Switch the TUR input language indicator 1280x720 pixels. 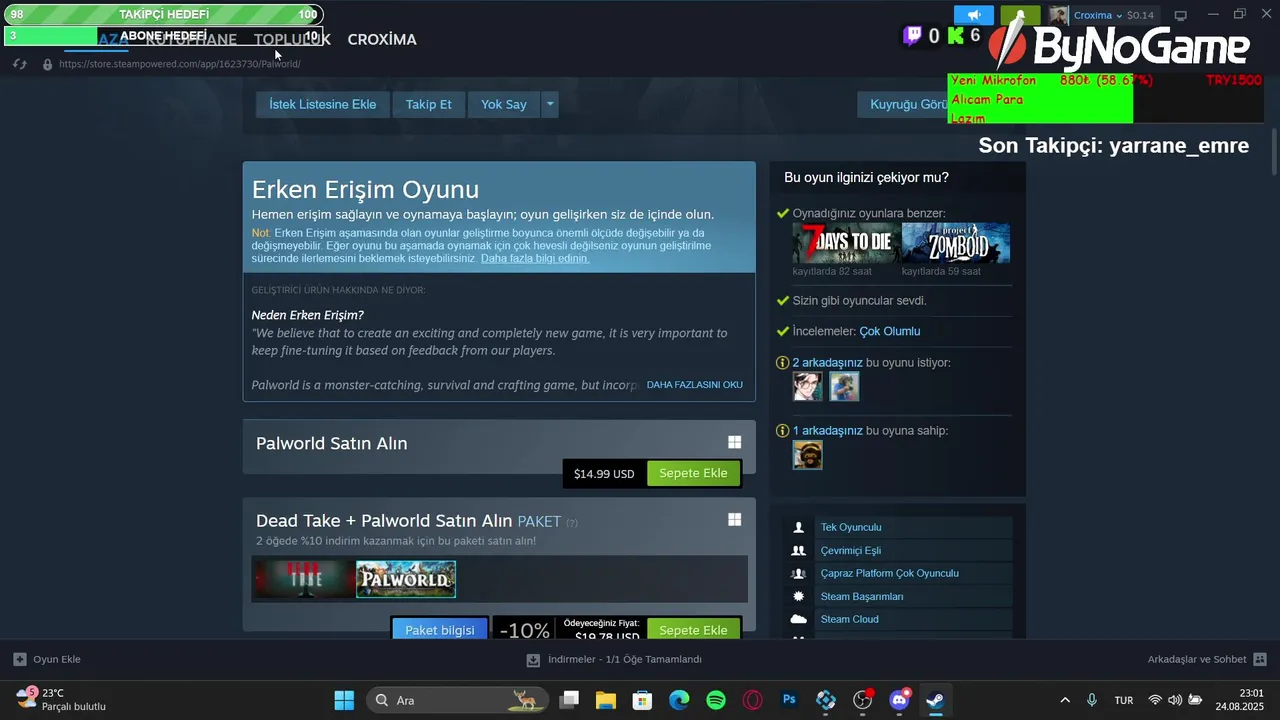coord(1124,700)
